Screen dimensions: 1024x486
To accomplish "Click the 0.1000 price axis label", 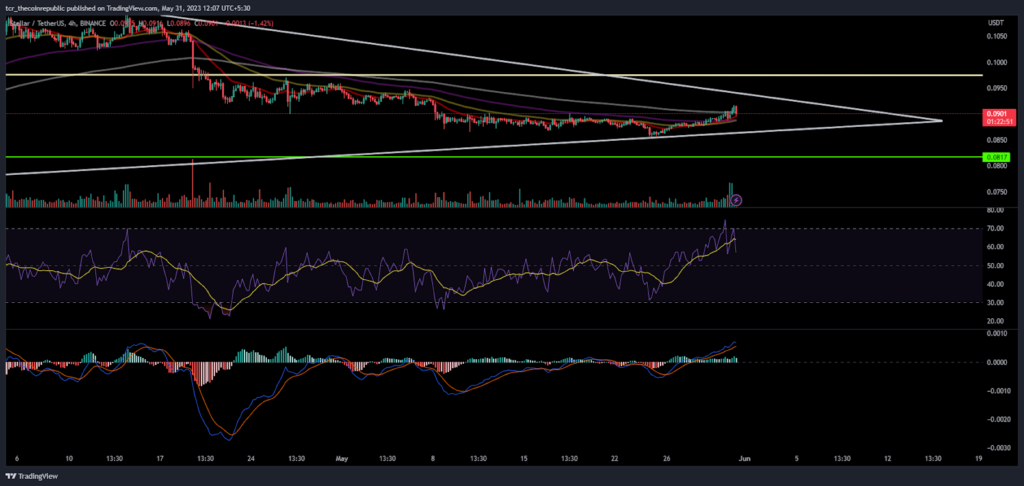I will tap(997, 63).
